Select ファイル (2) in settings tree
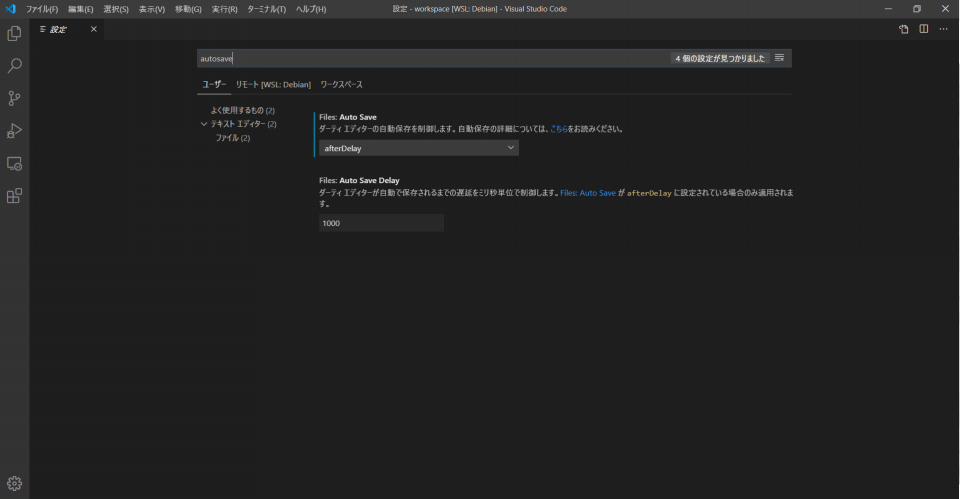This screenshot has width=960, height=499. [x=233, y=138]
